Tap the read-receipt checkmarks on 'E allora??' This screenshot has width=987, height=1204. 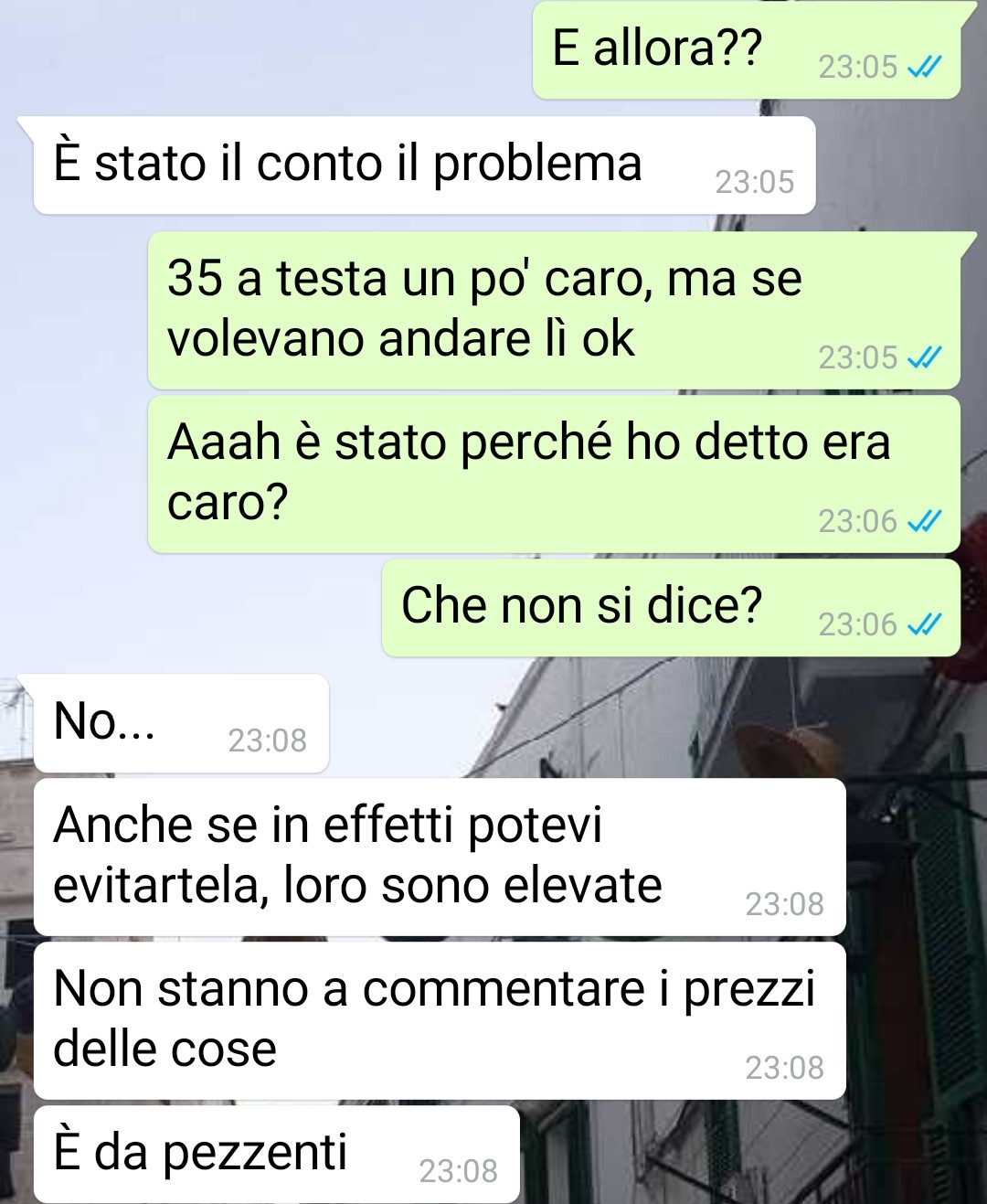click(x=924, y=67)
